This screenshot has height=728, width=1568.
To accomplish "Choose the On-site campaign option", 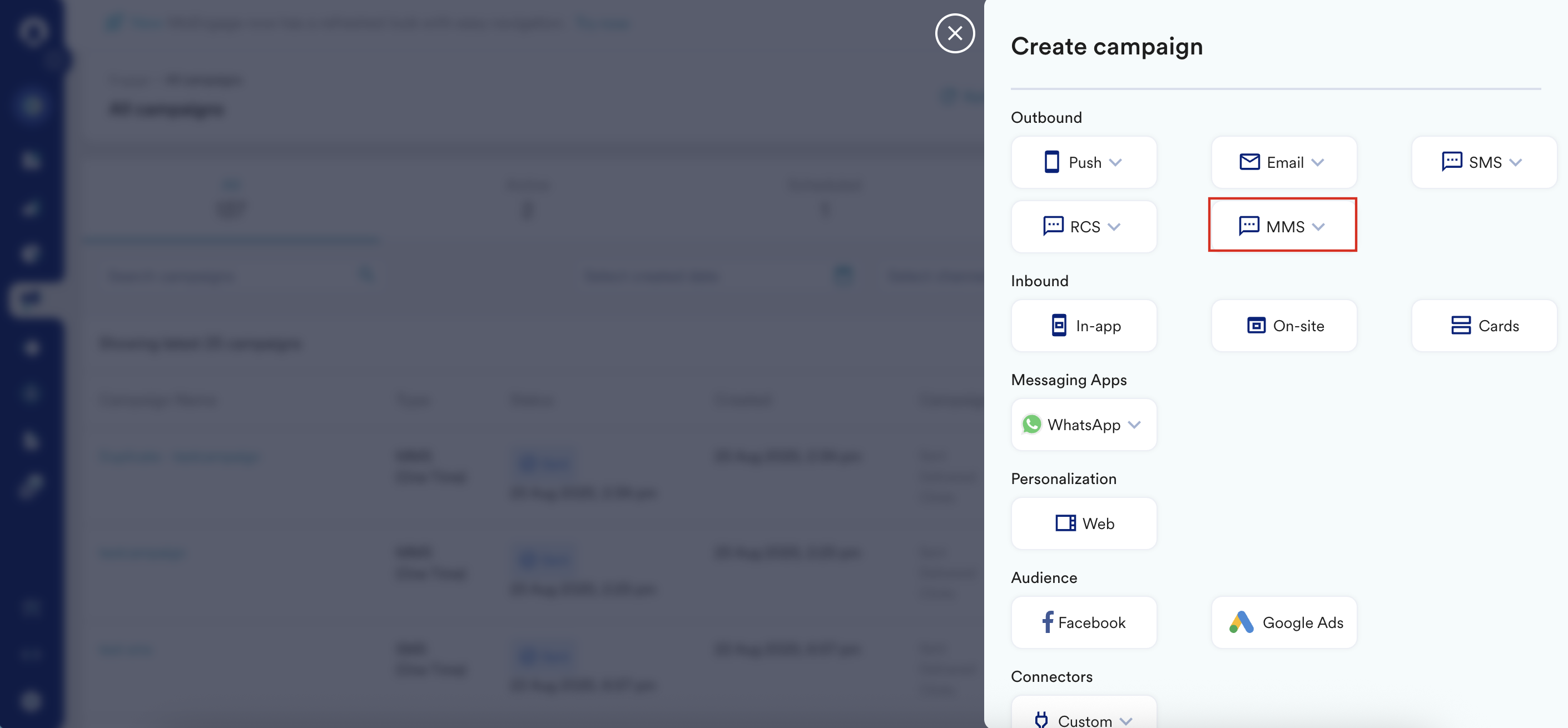I will pos(1284,326).
